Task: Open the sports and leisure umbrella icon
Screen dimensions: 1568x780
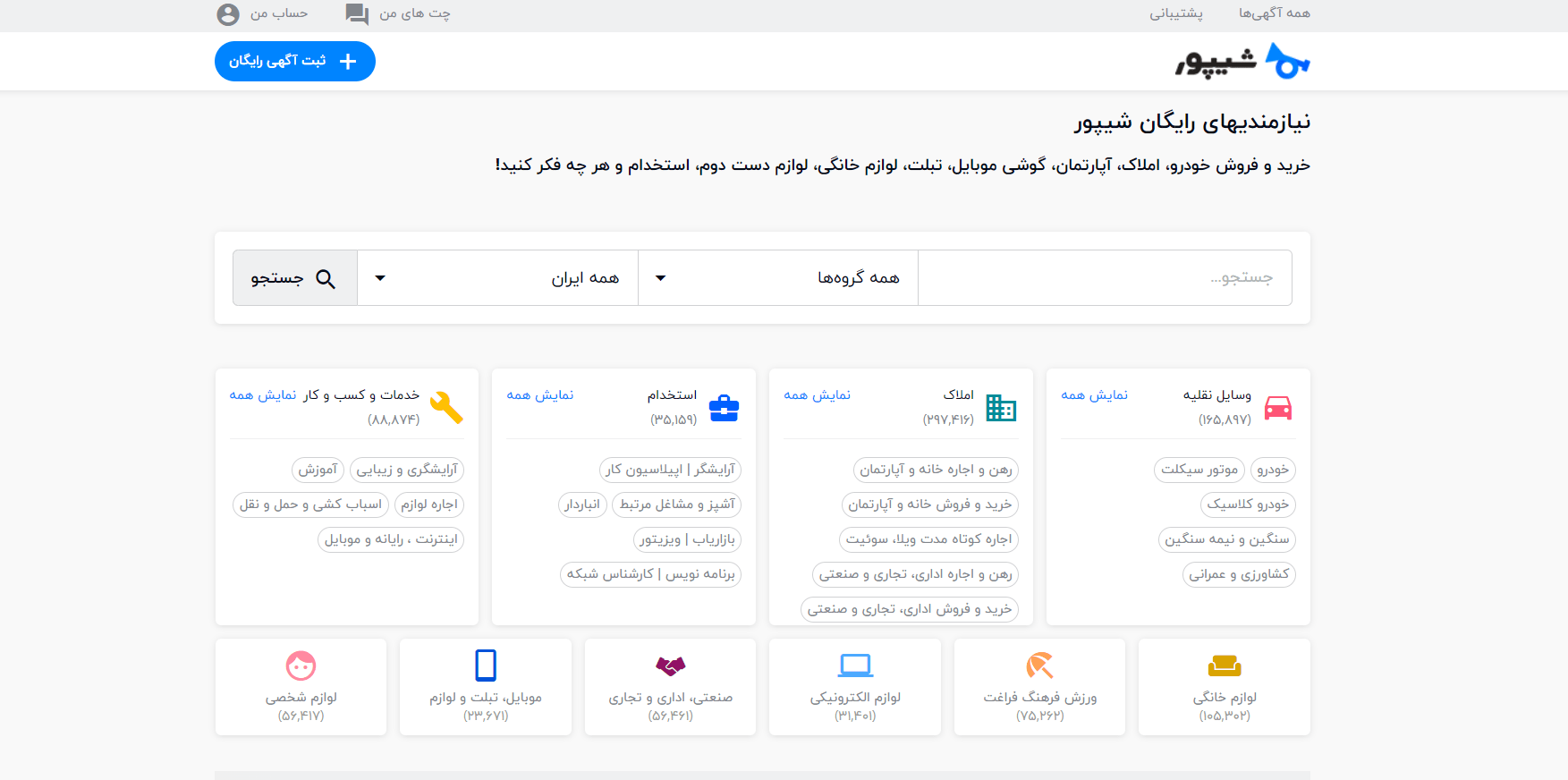Action: [1039, 666]
